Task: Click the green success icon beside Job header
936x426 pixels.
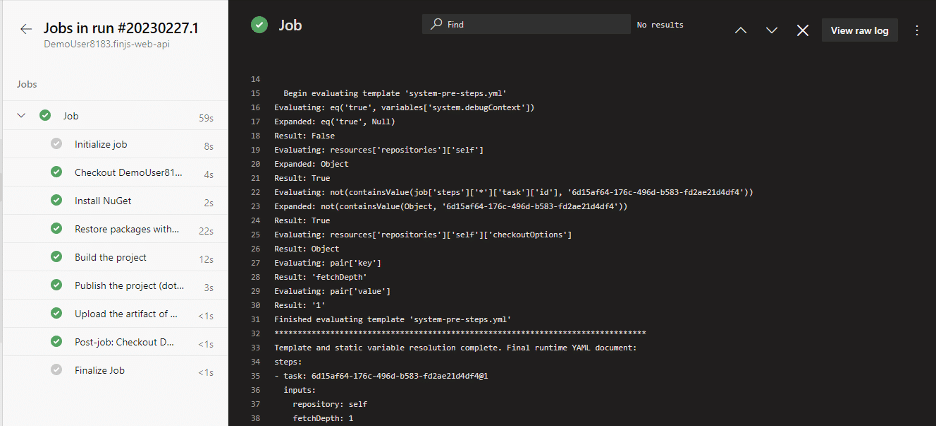Action: tap(259, 25)
